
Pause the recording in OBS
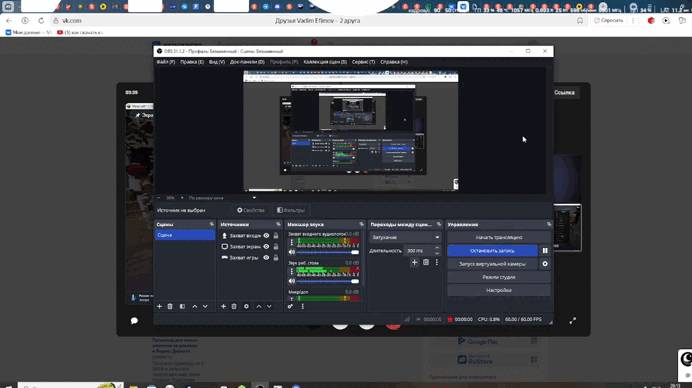click(x=545, y=251)
